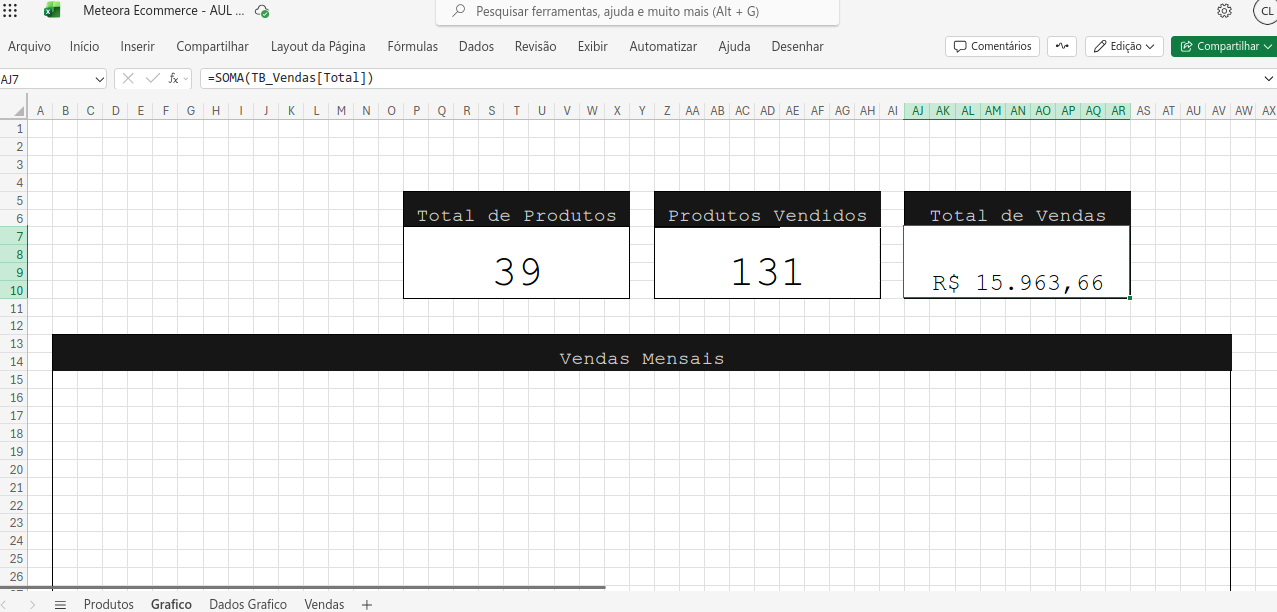Switch to the Revisão tab
Image resolution: width=1277 pixels, height=612 pixels.
535,46
